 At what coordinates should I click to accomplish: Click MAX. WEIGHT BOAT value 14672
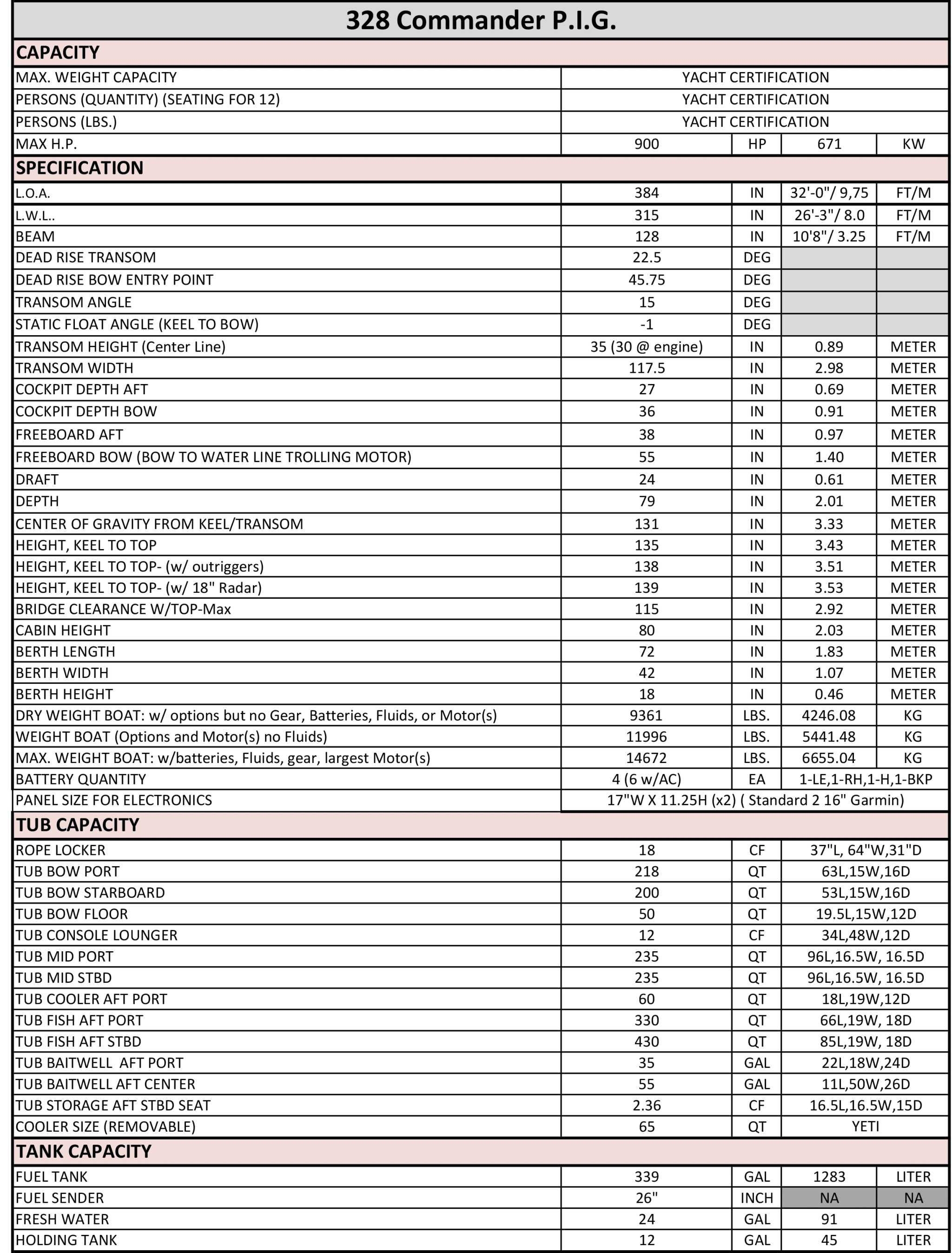pyautogui.click(x=647, y=758)
